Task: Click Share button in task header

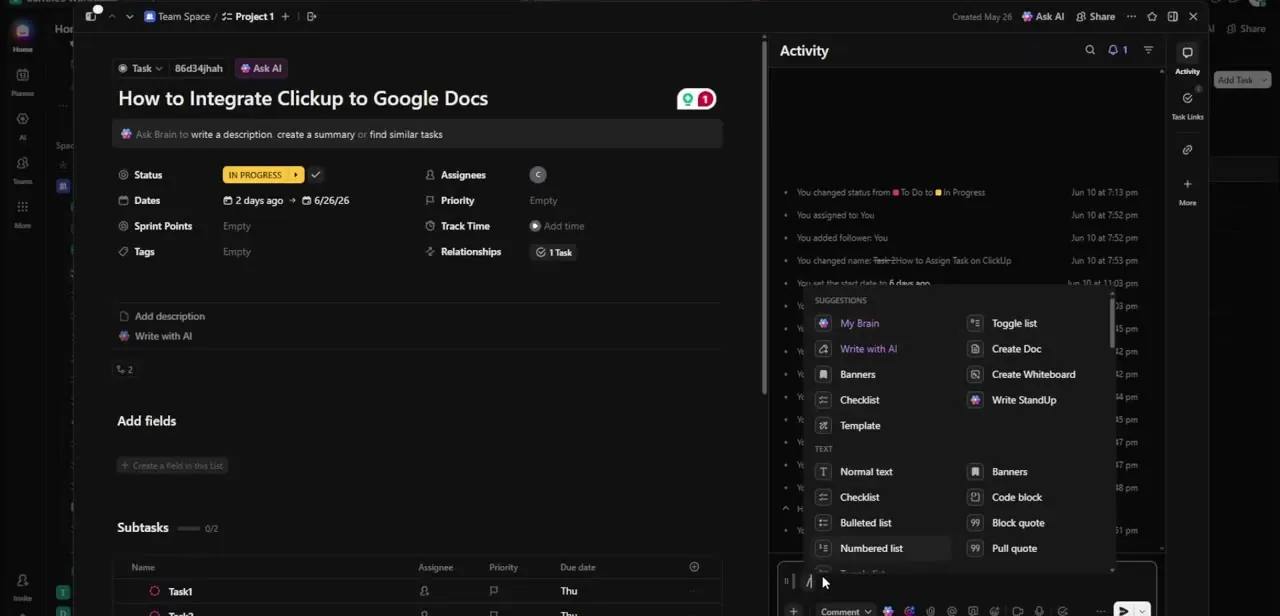Action: (1095, 17)
